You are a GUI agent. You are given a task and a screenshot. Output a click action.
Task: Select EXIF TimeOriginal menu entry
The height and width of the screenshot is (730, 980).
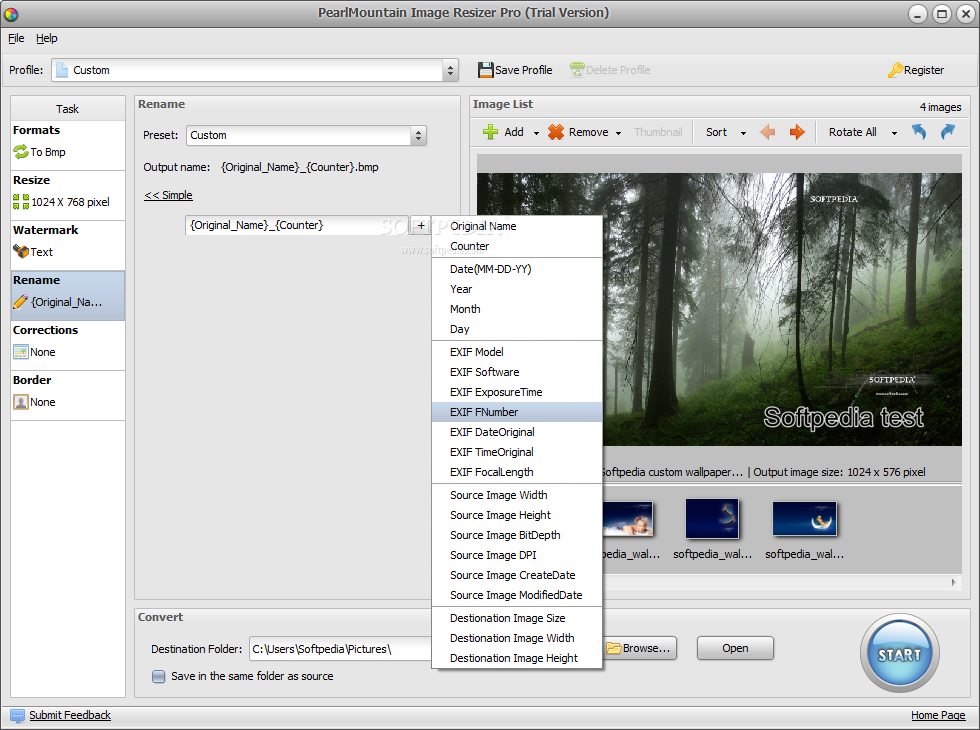(x=517, y=452)
